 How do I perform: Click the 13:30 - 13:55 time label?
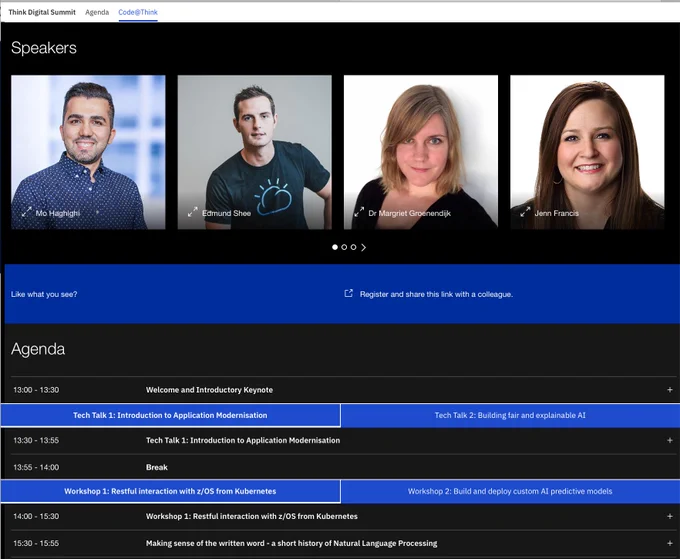36,440
